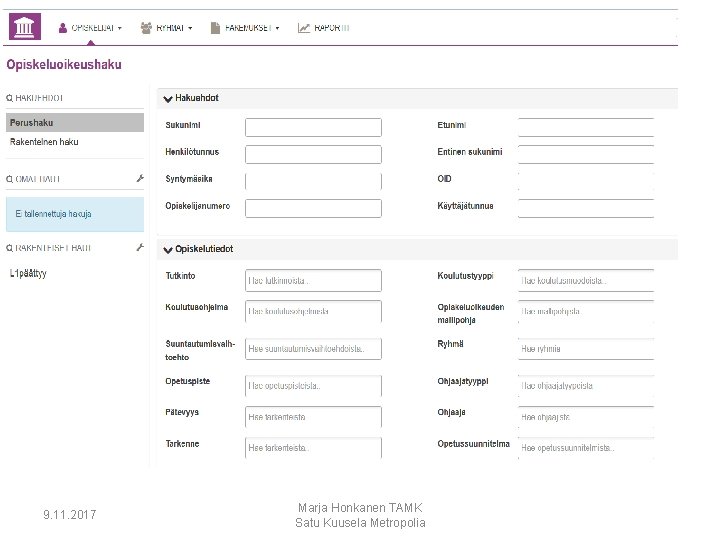Collapse the Opiskelutiedot section
720x540 pixels.
[168, 248]
